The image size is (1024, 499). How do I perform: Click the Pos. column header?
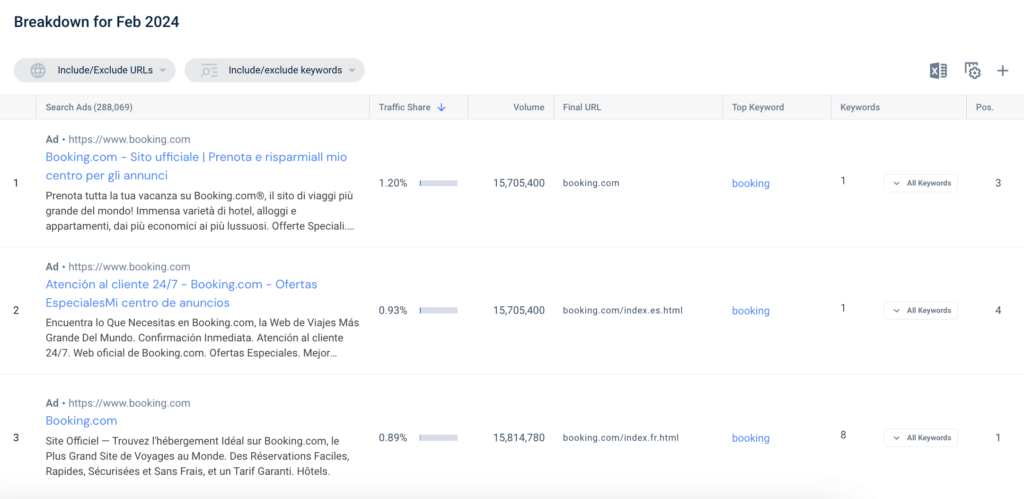[985, 108]
